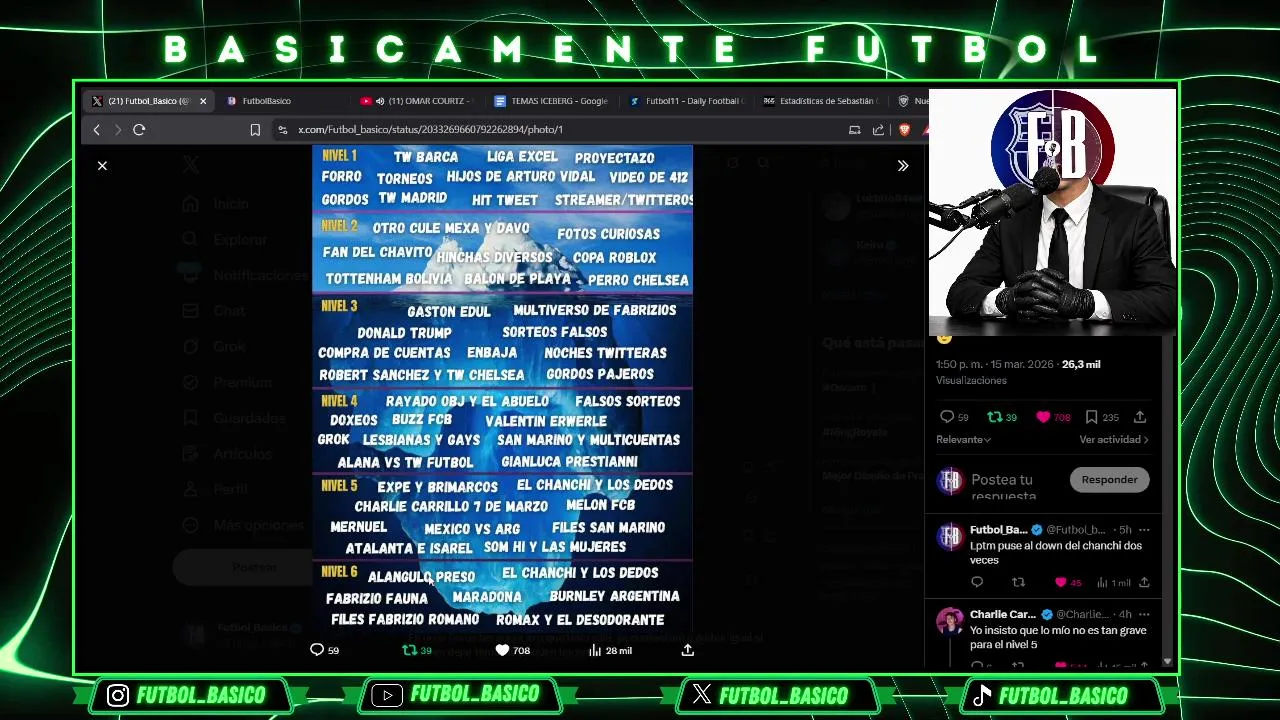Screen dimensions: 1280x720
Task: Reload the current page
Action: pyautogui.click(x=139, y=130)
